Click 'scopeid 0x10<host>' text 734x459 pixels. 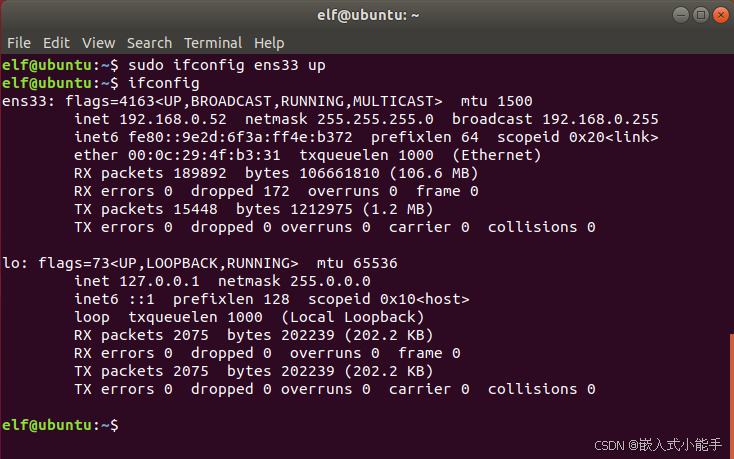389,299
